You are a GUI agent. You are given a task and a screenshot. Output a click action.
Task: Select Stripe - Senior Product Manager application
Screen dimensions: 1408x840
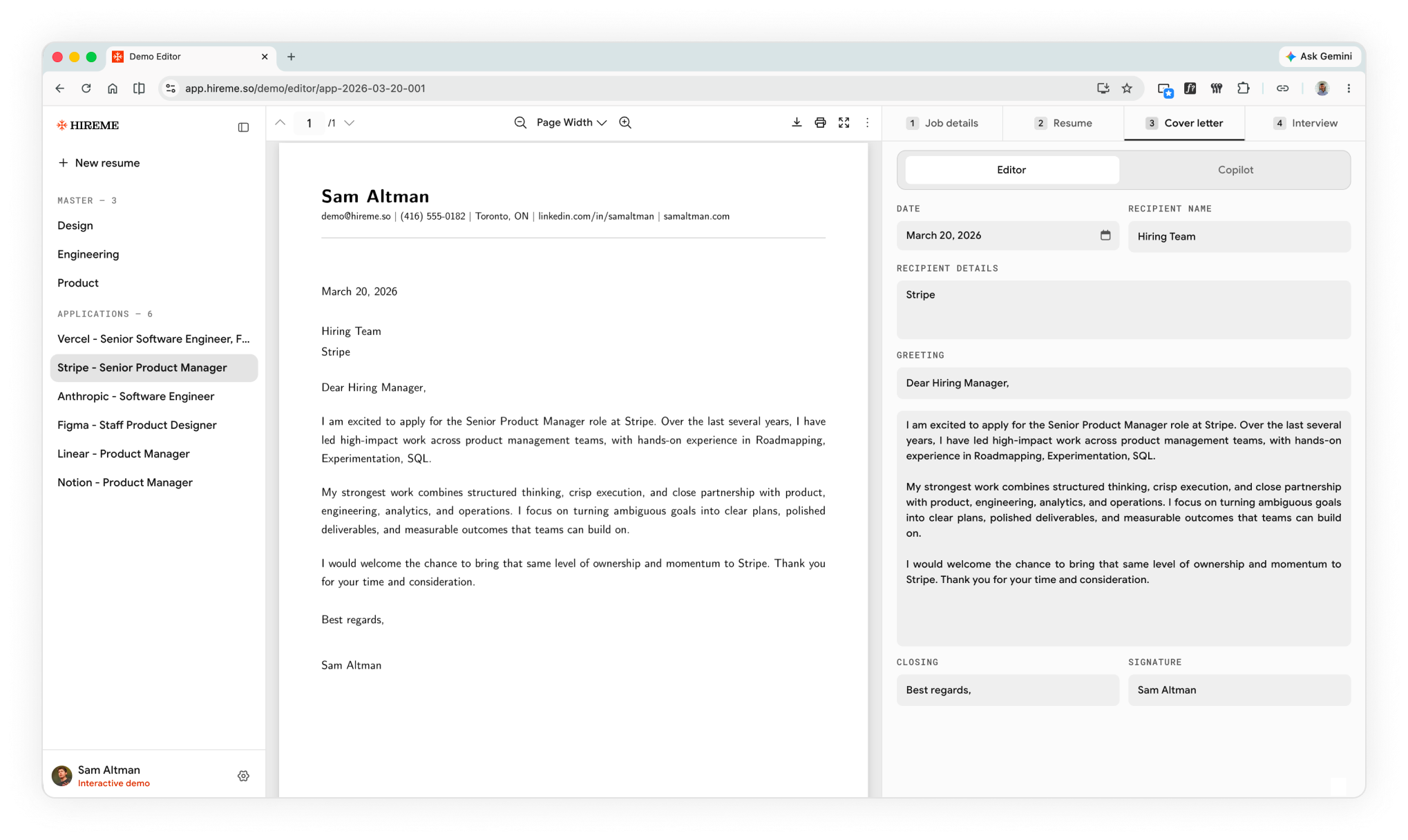tap(153, 367)
